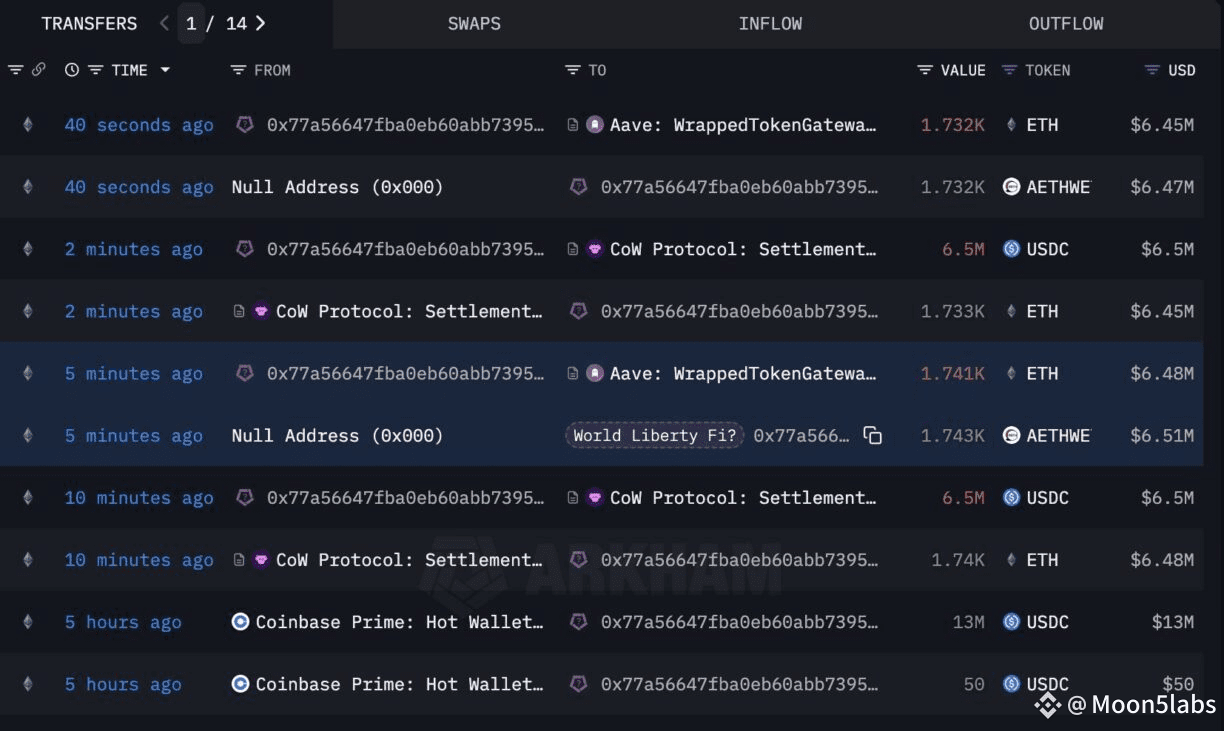Open '2 minutes ago' USDC transfer time
Screen dimensions: 1224x731
tap(134, 249)
